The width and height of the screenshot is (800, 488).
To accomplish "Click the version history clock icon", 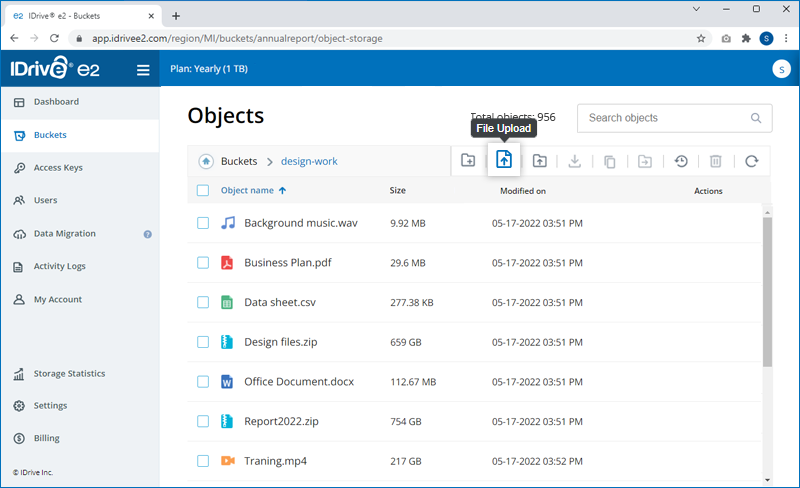I will [x=681, y=161].
